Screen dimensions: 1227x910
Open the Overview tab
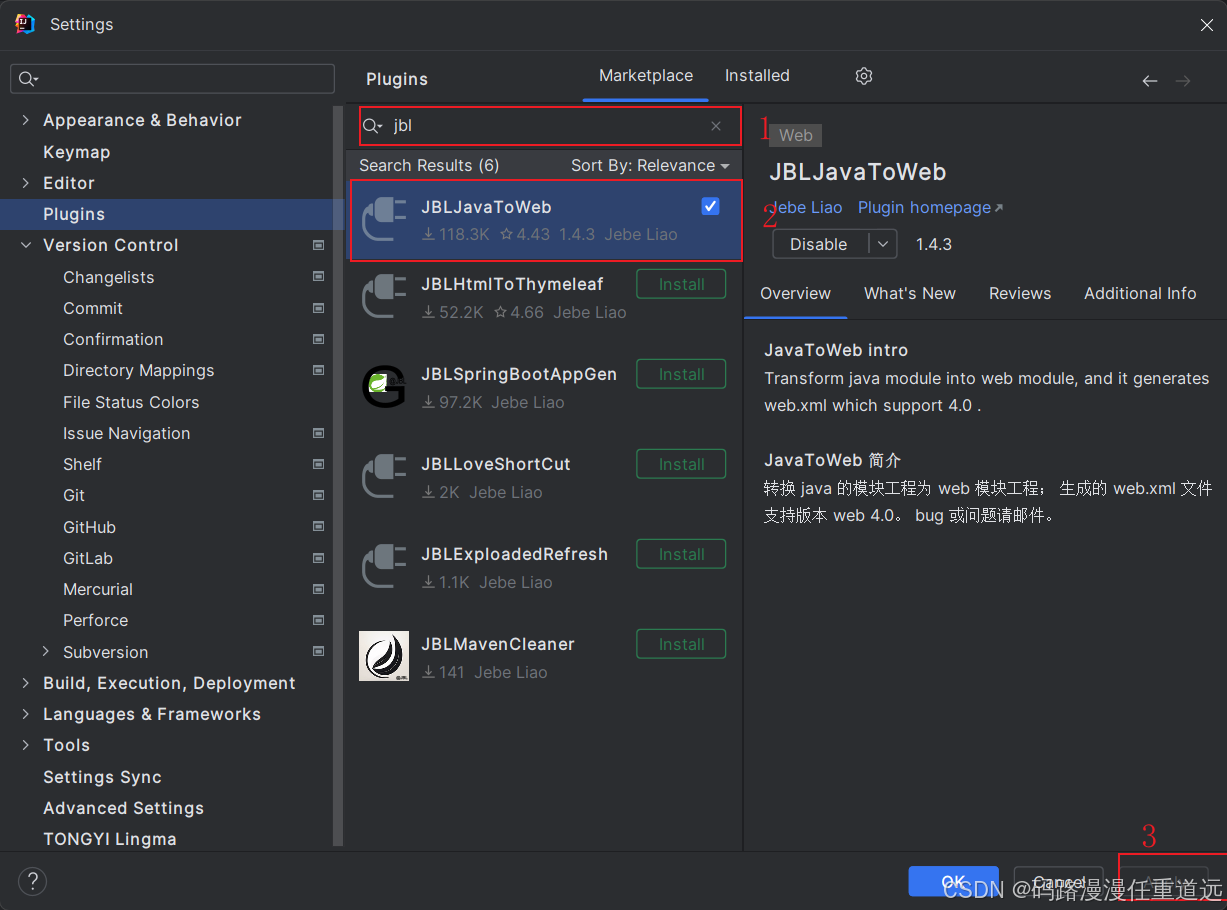[795, 293]
